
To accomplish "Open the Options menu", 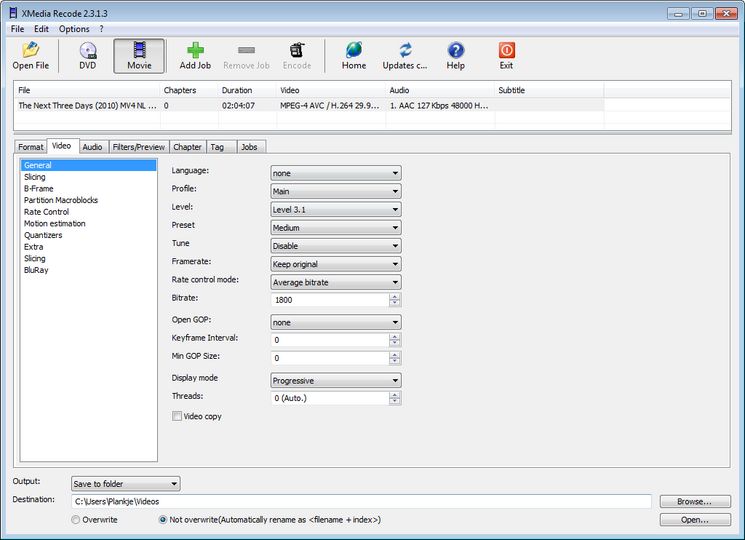I will [x=74, y=29].
